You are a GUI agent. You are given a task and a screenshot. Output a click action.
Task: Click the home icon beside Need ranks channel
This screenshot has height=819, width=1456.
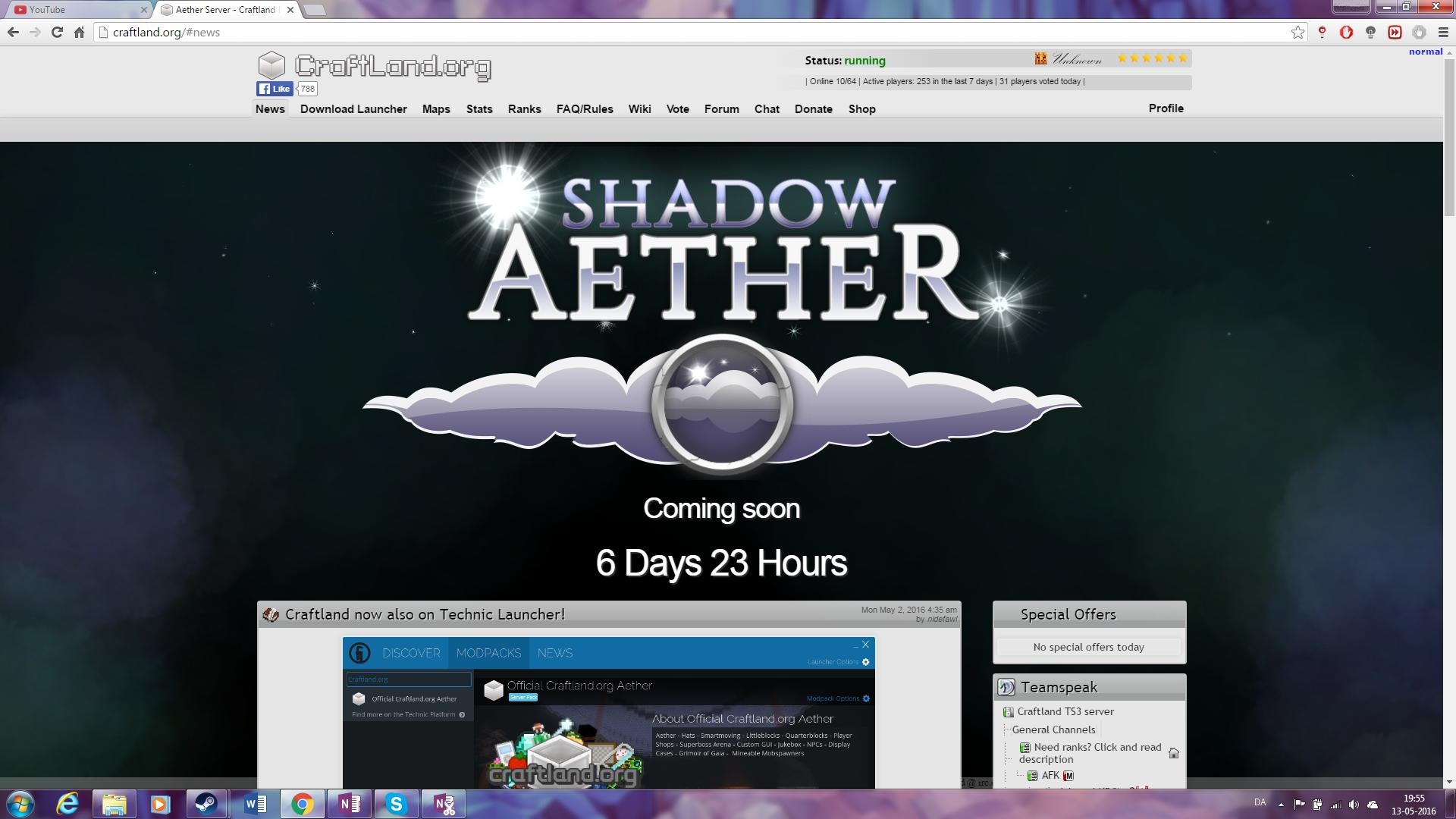tap(1173, 753)
